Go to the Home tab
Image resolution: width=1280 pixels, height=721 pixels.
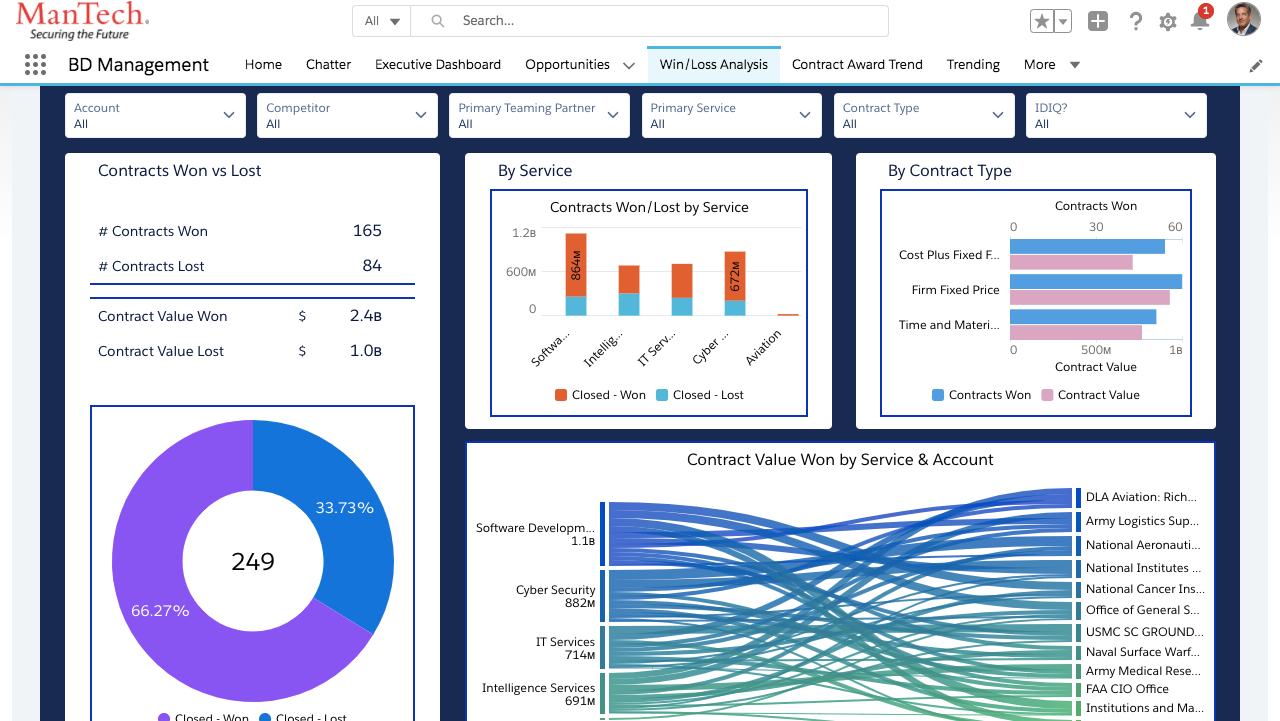pyautogui.click(x=263, y=64)
